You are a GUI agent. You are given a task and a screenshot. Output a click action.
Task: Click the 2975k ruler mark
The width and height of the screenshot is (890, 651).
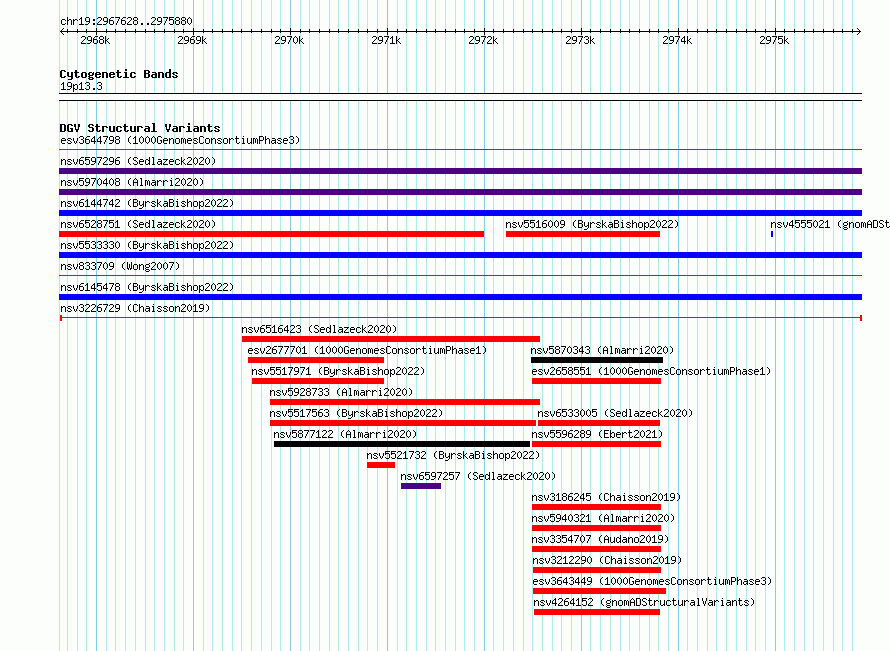point(774,40)
